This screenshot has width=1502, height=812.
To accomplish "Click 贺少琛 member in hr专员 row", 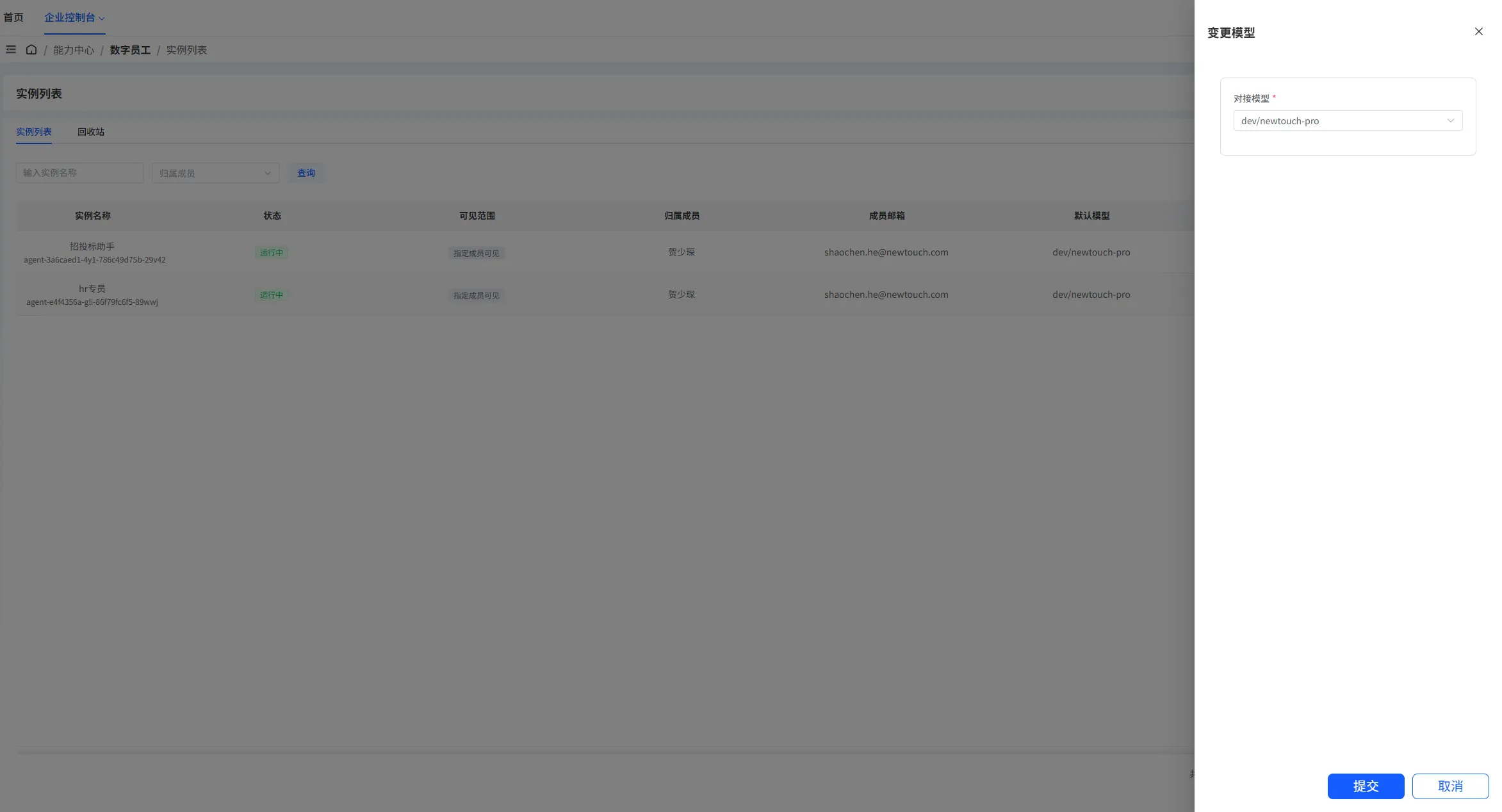I will (682, 295).
